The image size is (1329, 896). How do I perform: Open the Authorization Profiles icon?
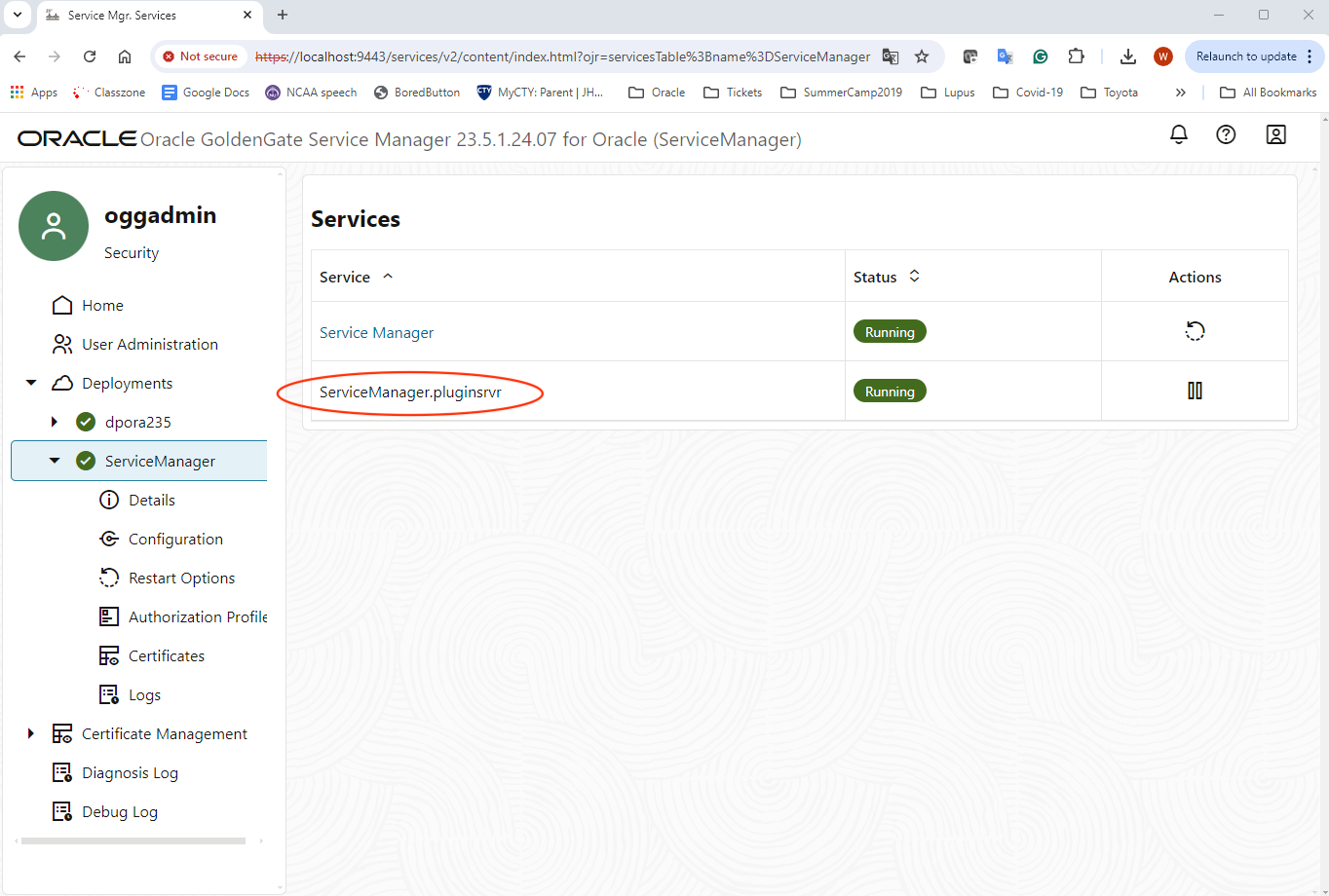(109, 616)
